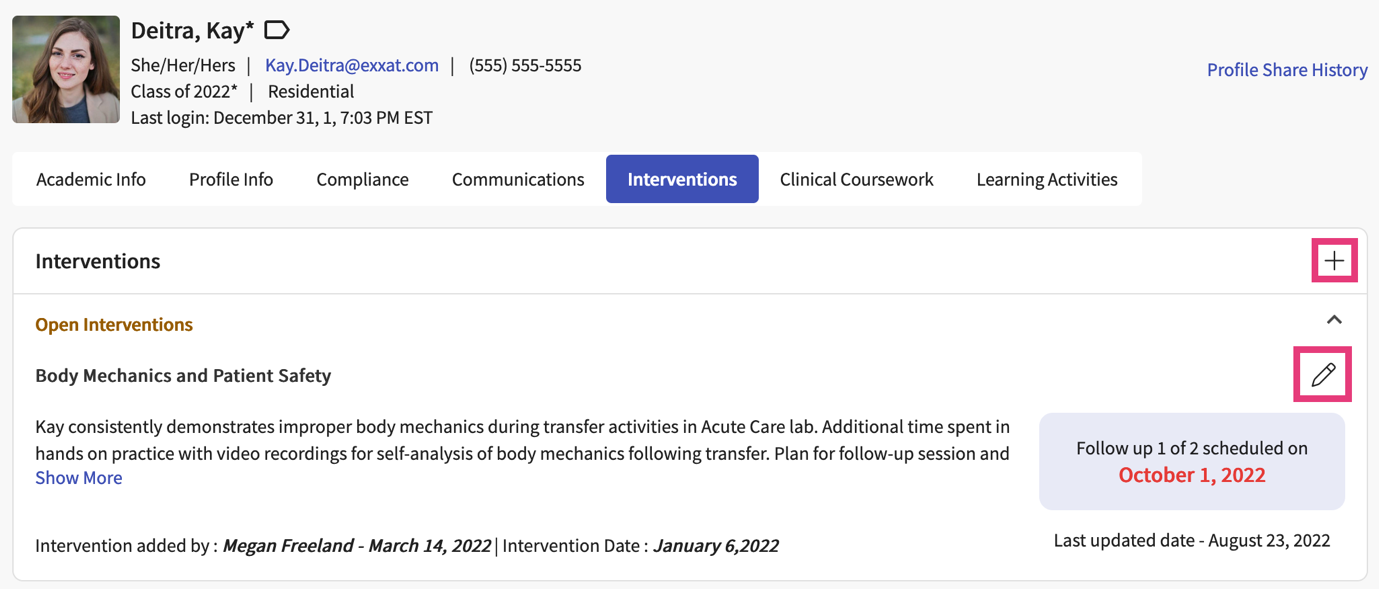Click the Kay.Deitra@exxat.com email link

[352, 65]
